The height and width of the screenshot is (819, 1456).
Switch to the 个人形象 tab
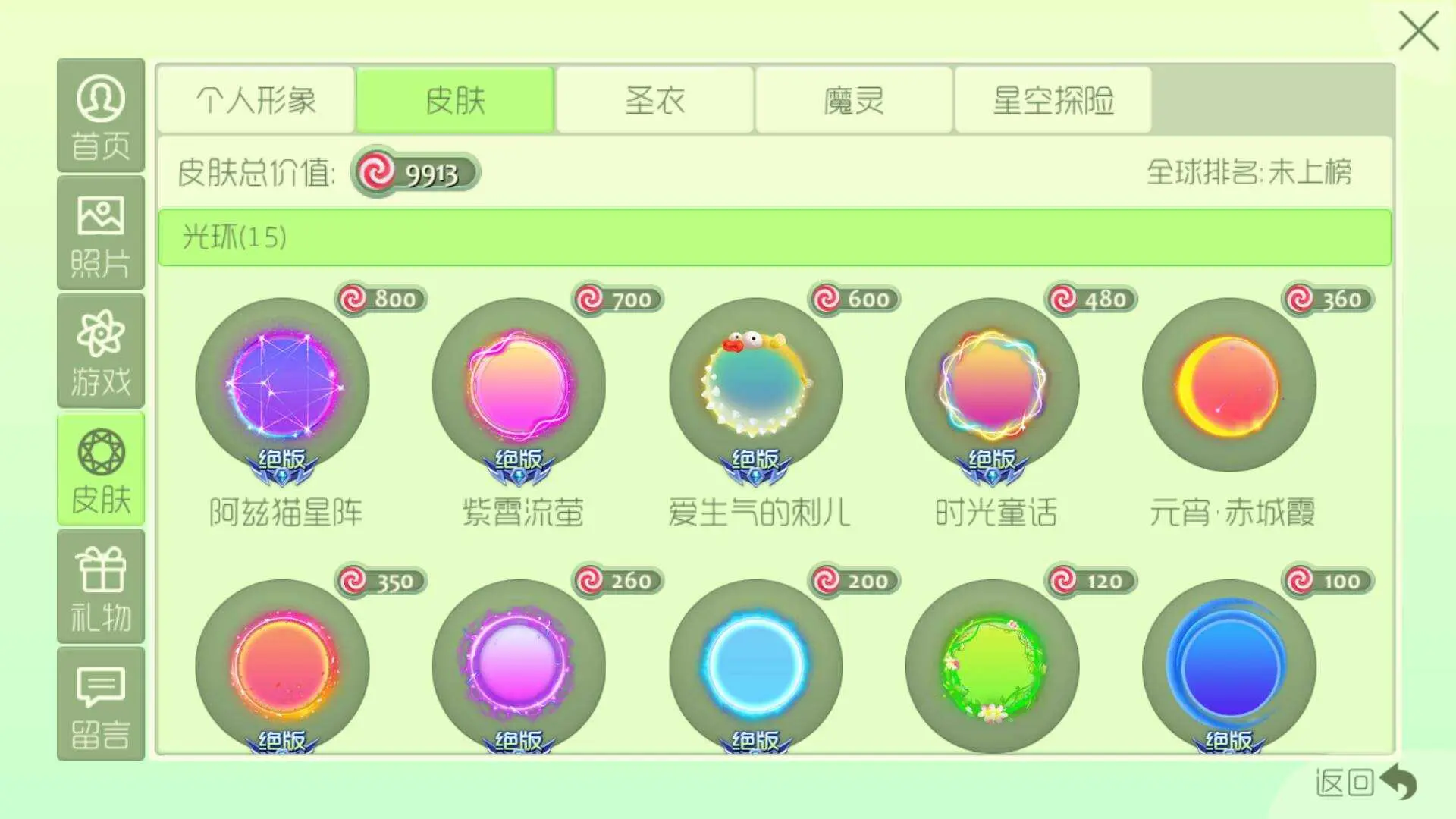(256, 100)
